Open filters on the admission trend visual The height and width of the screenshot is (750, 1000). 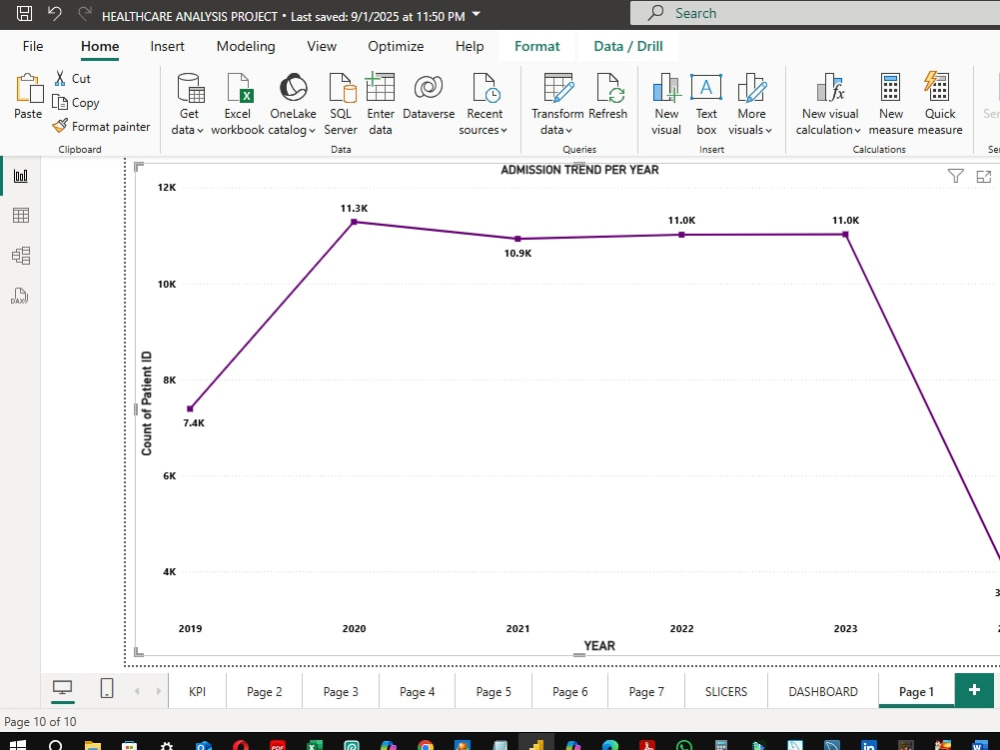[x=955, y=176]
